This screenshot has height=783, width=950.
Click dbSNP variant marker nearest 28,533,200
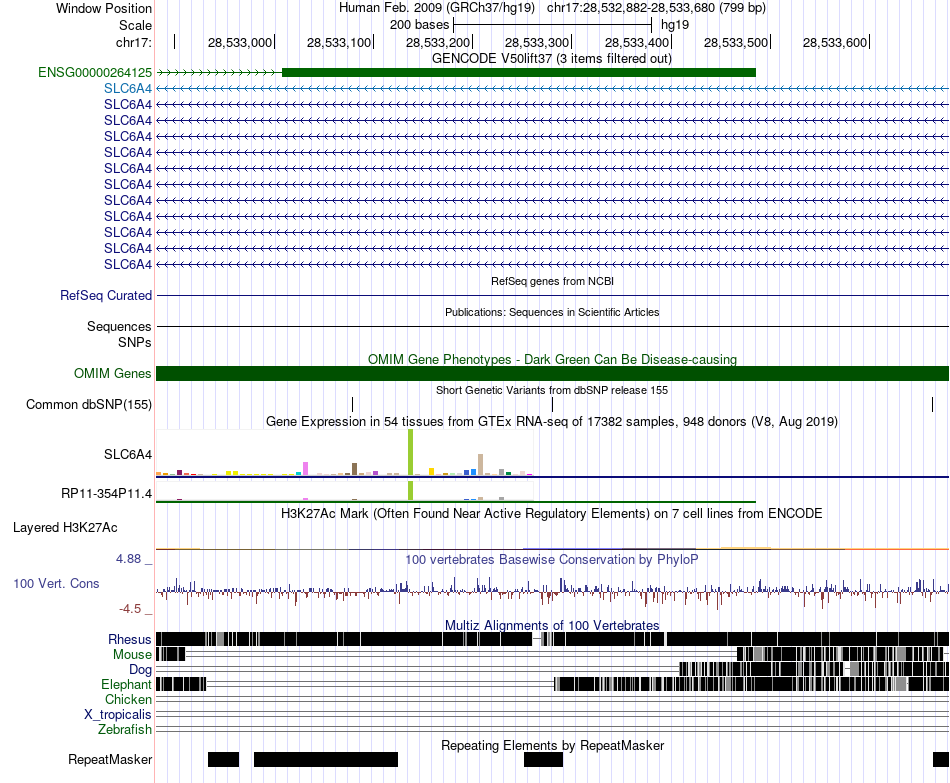[353, 404]
